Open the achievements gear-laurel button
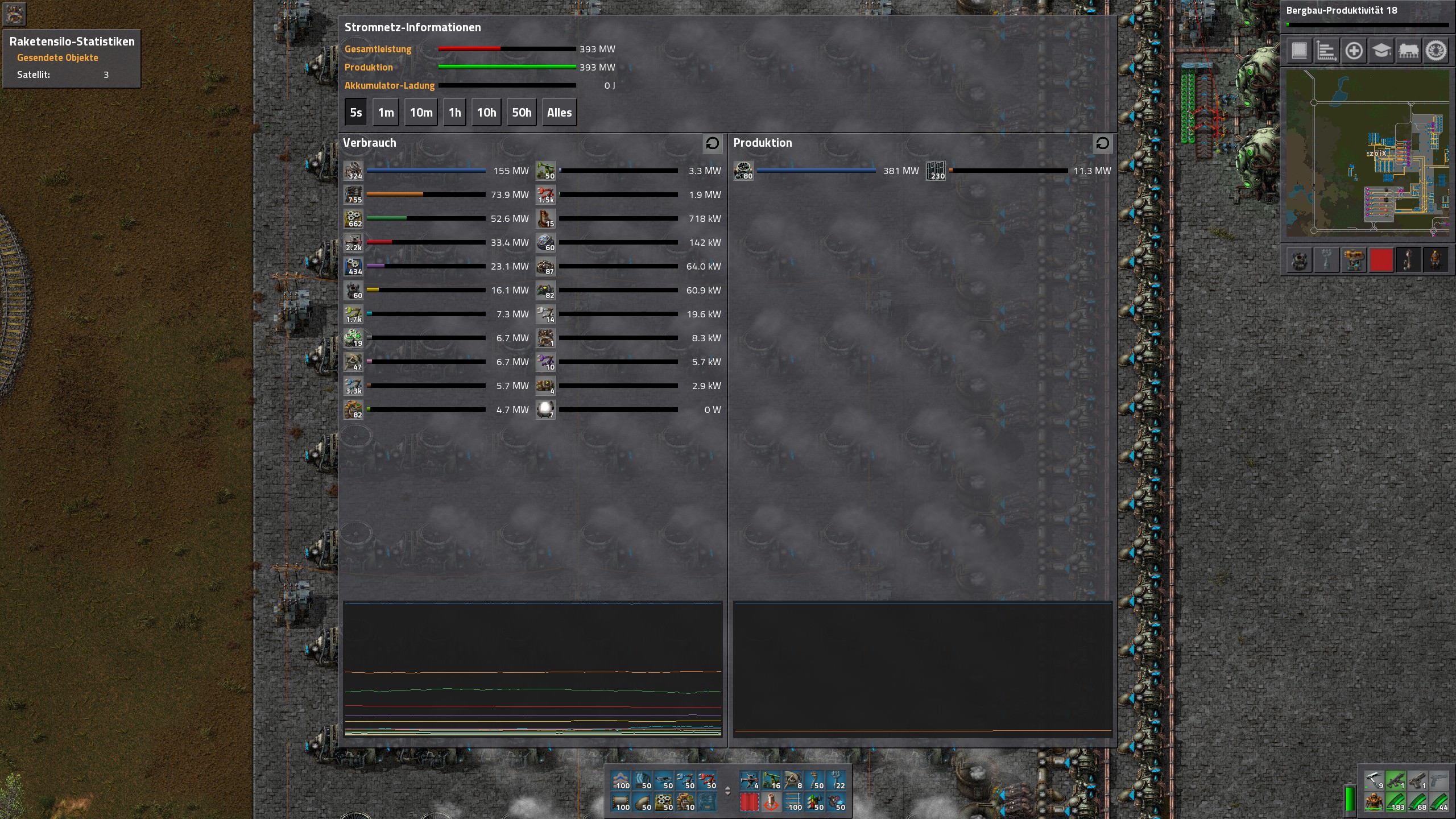The height and width of the screenshot is (819, 1456). click(x=1436, y=51)
